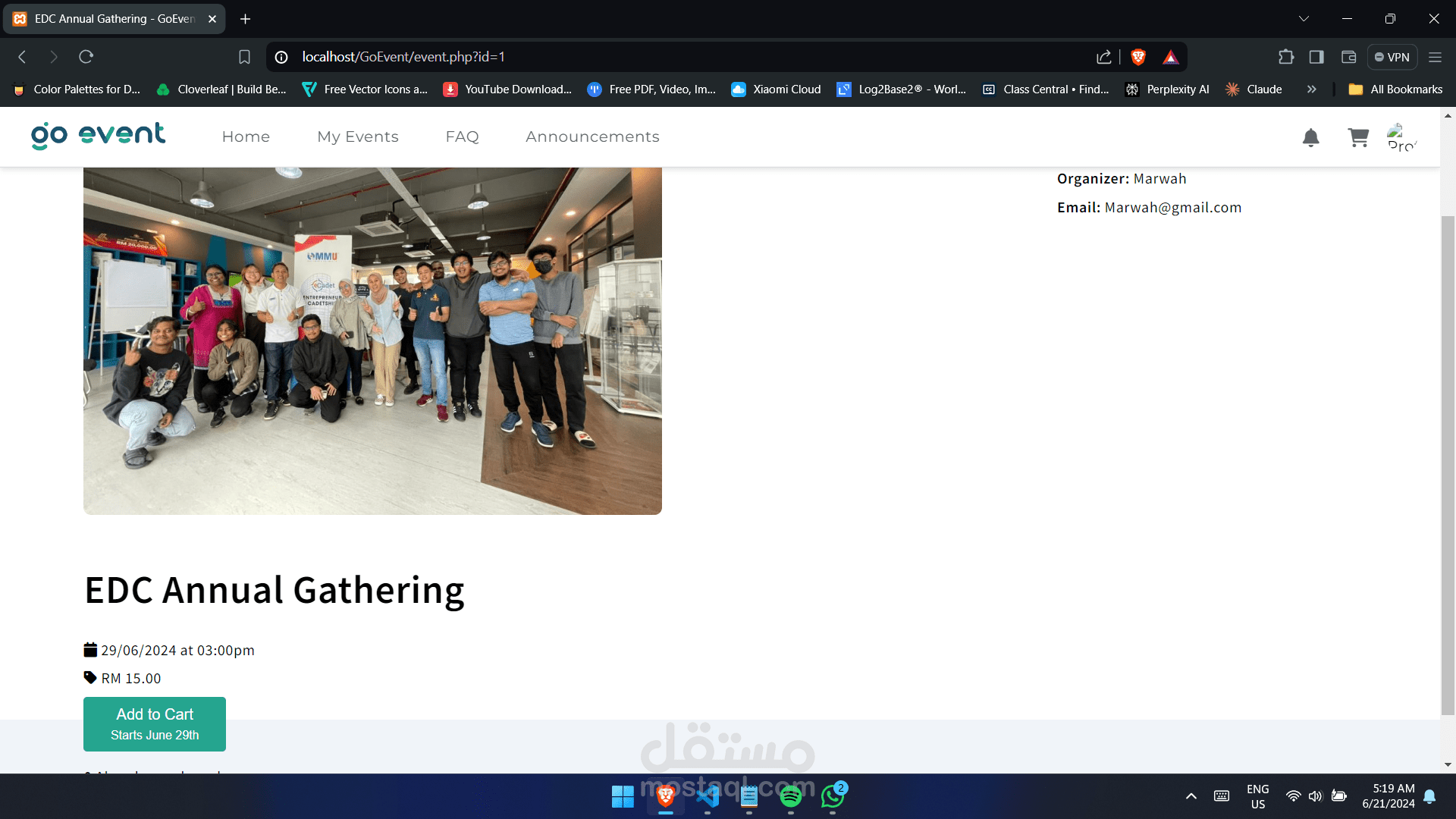The width and height of the screenshot is (1456, 819).
Task: Open tab search dropdown arrow
Action: click(x=1304, y=19)
